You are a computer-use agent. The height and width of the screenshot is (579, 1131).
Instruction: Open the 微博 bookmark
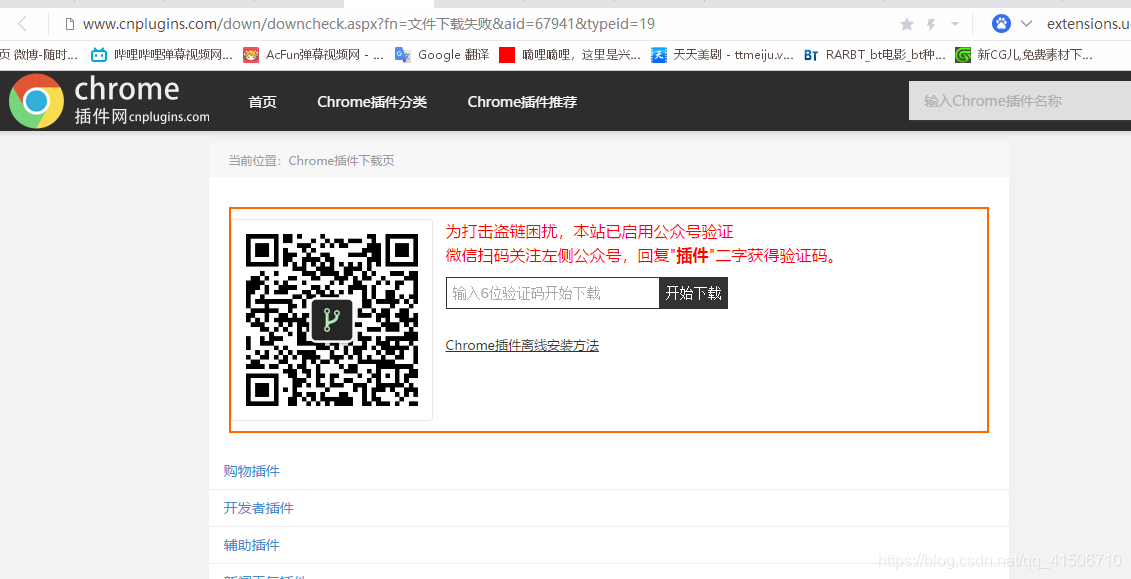tap(39, 54)
